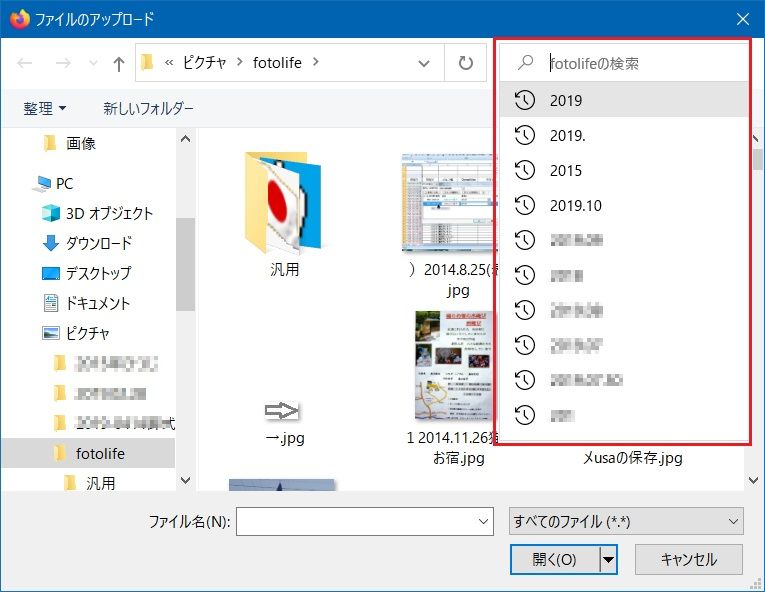
Task: Click the navigation pane scrollbar thumb
Action: (185, 264)
